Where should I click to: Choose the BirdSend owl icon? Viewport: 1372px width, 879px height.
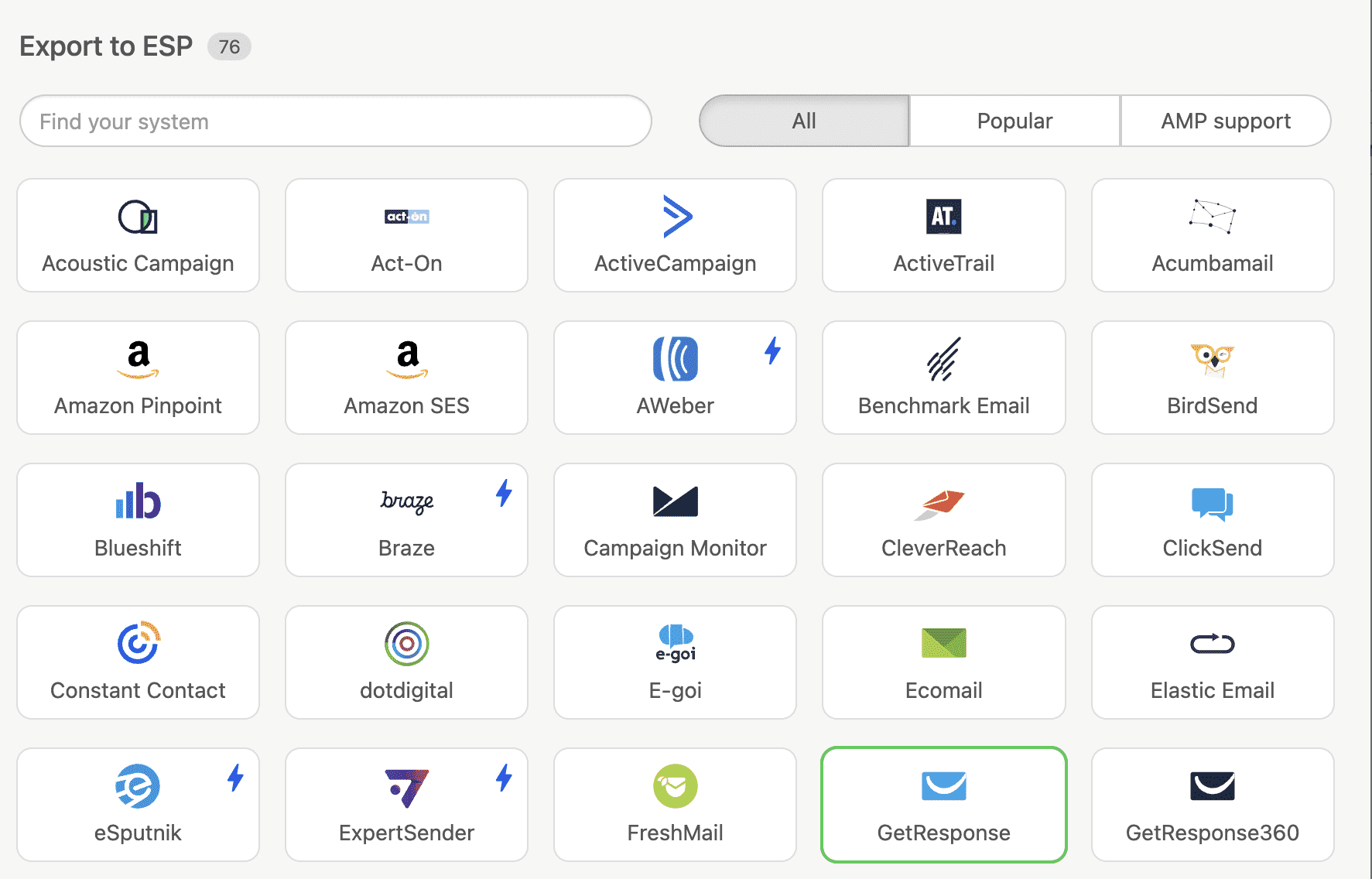[x=1212, y=359]
